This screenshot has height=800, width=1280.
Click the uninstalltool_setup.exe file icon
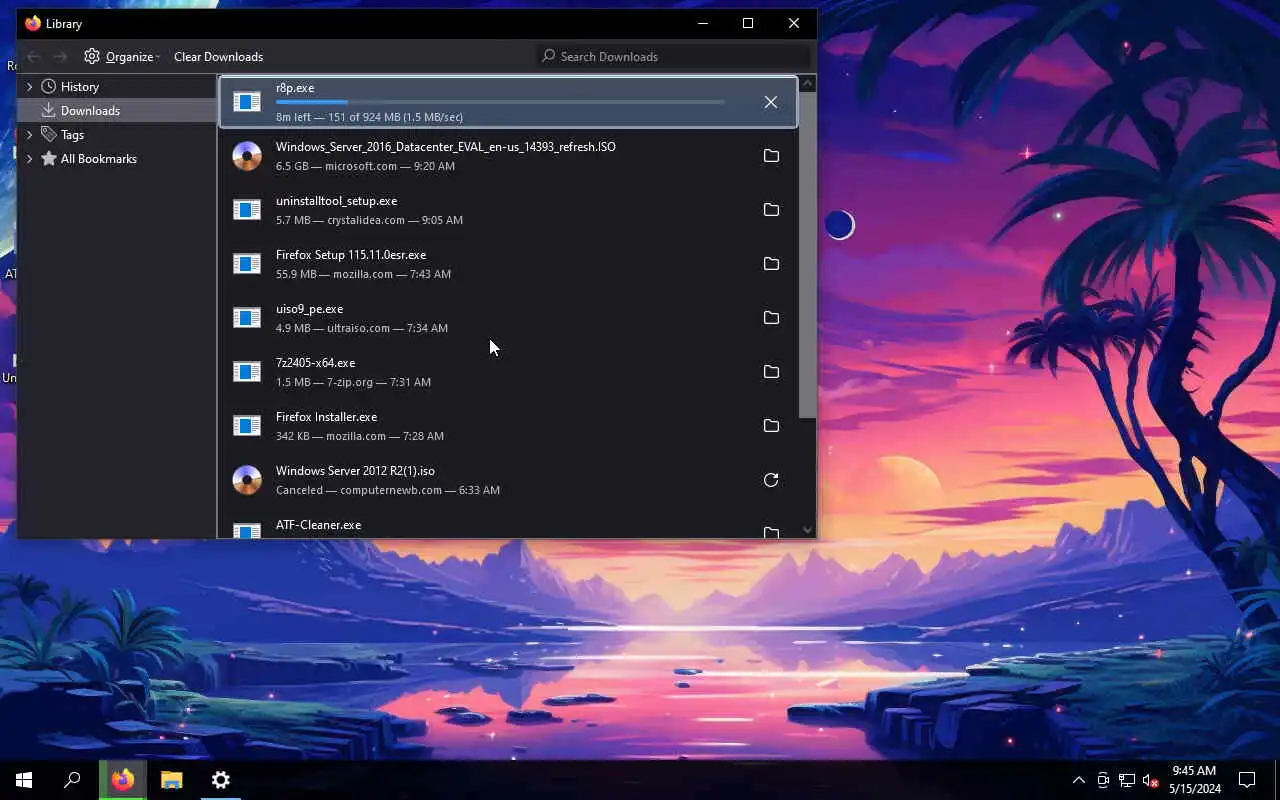(247, 210)
